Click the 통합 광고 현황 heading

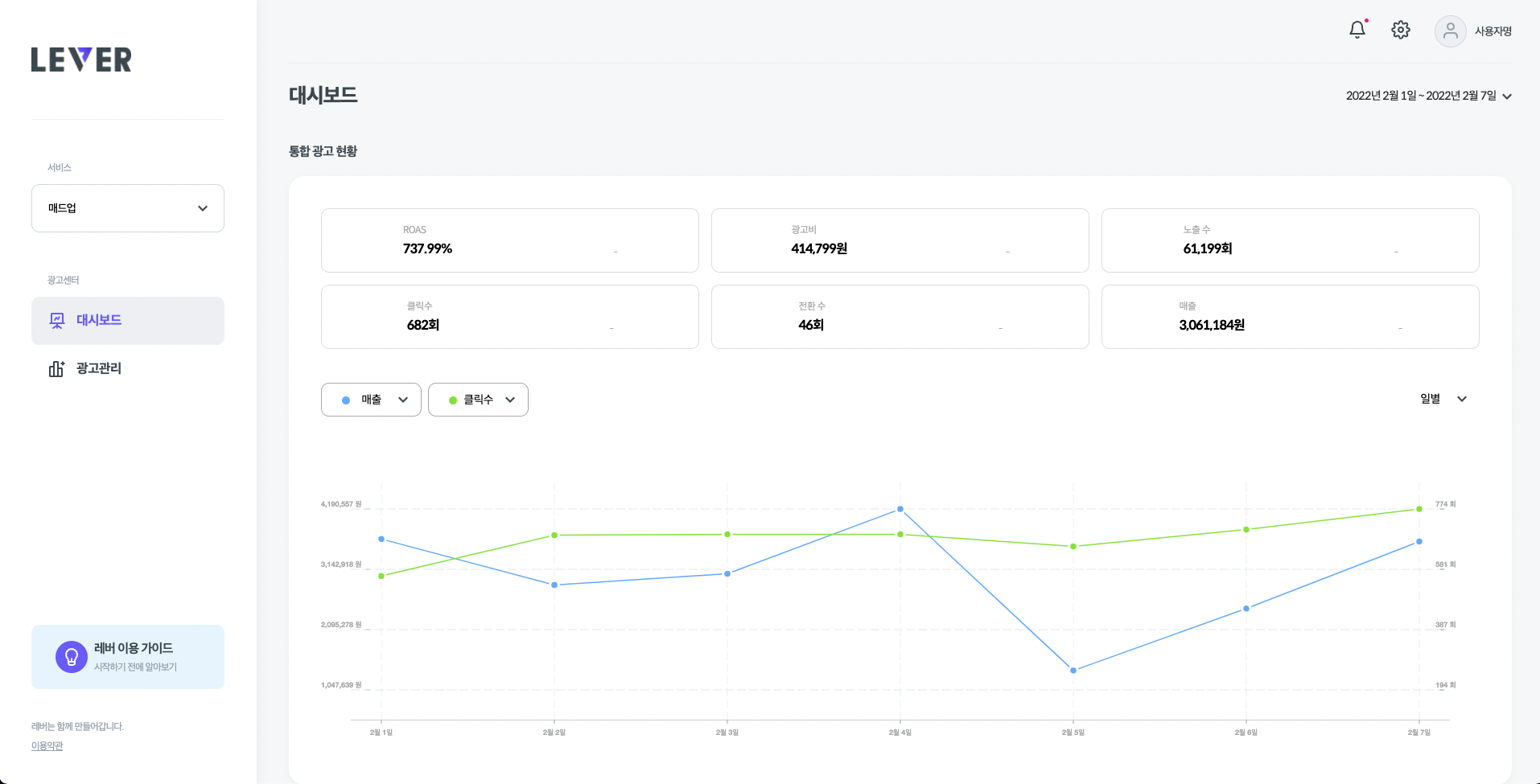(323, 151)
